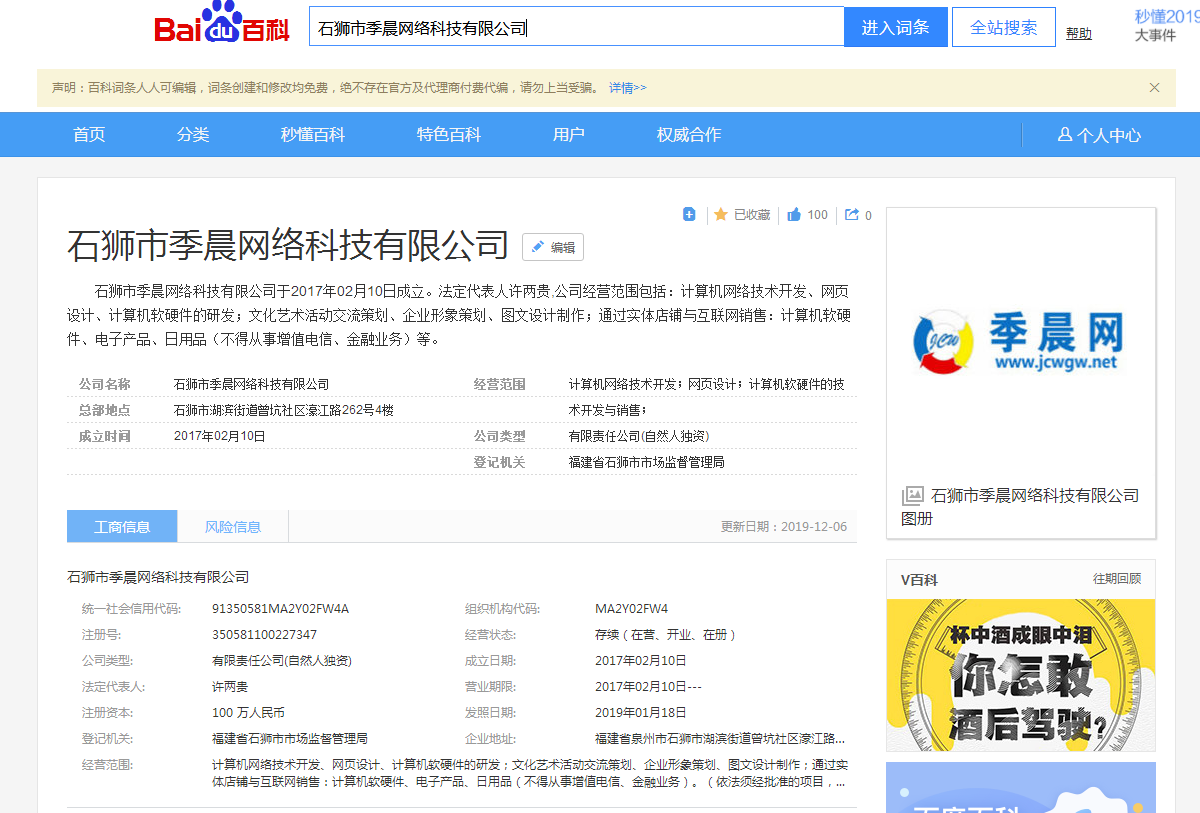Click the thumbs-up like icon

(x=794, y=214)
